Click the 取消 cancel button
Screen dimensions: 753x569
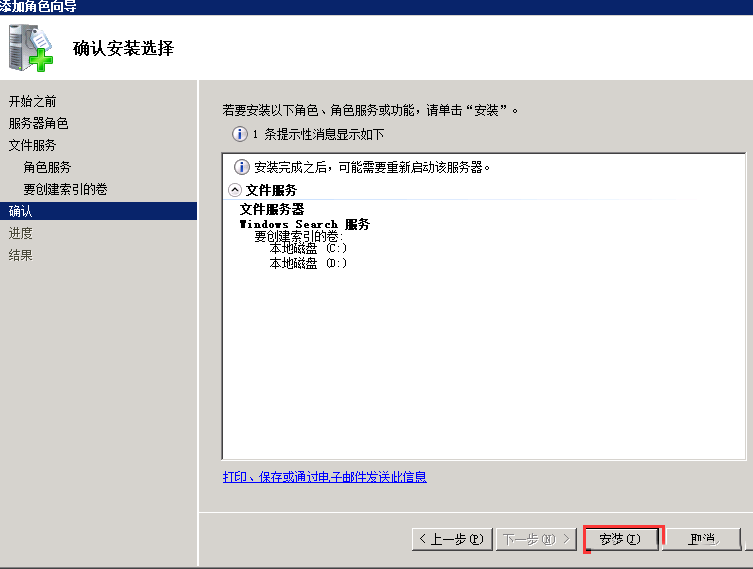point(702,539)
